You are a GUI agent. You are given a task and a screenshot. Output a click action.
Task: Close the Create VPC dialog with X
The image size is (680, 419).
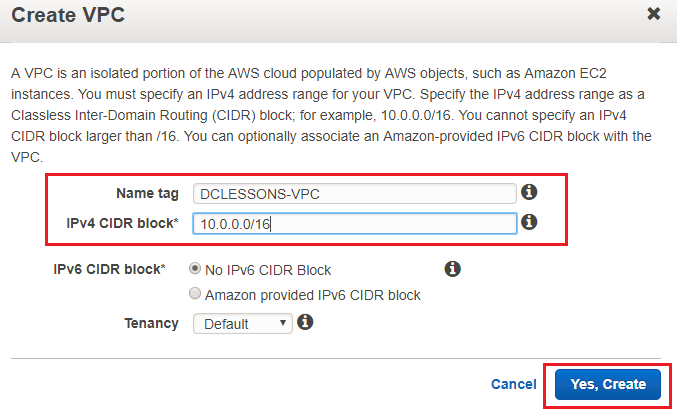[654, 14]
